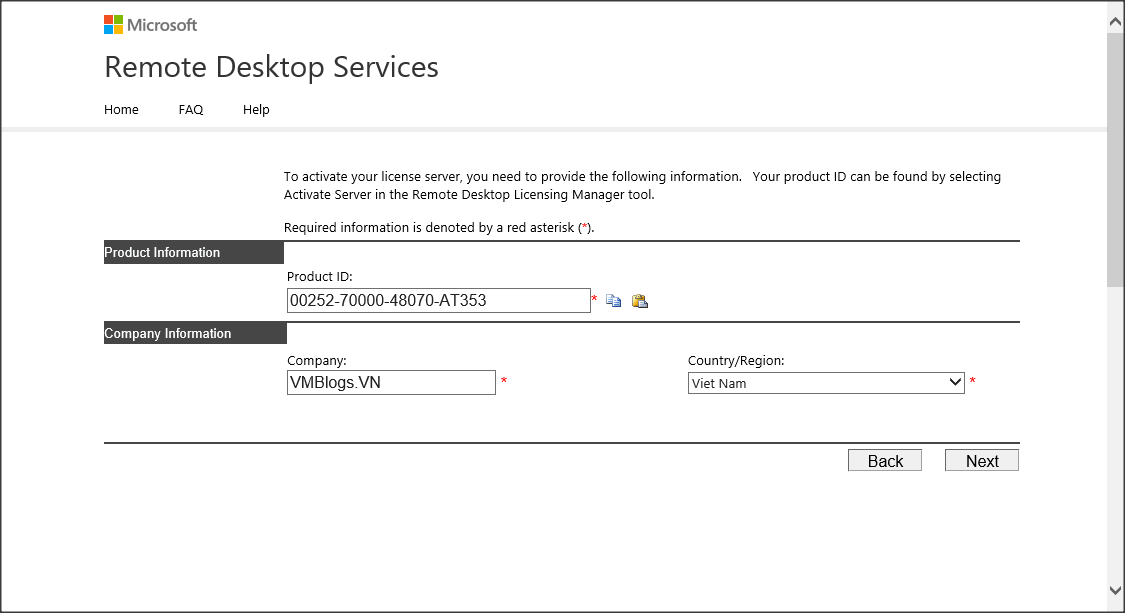Focus the Company field containing VMBlogs.VN
Image resolution: width=1125 pixels, height=613 pixels.
tap(390, 383)
